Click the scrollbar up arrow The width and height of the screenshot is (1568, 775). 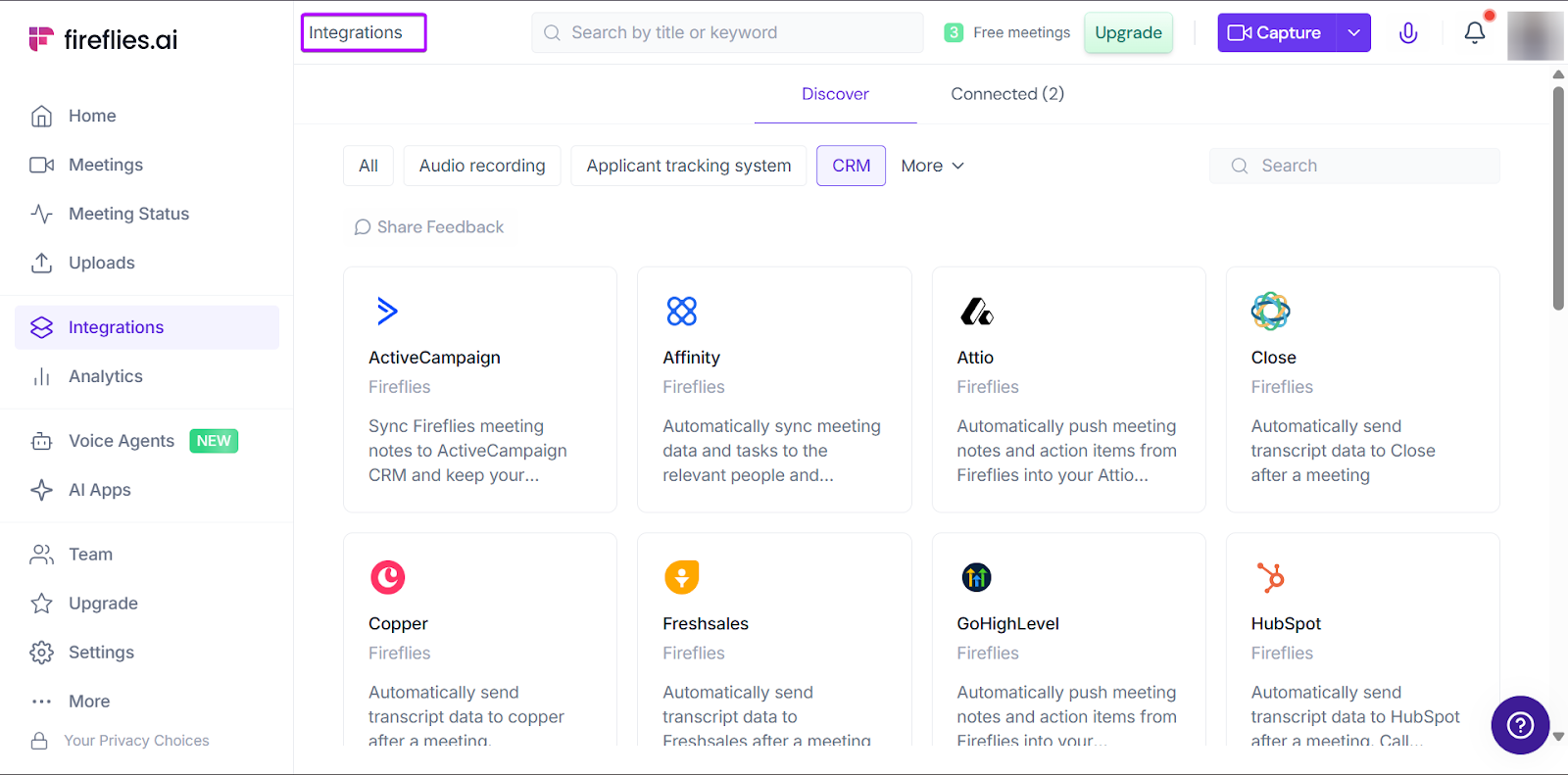[1558, 74]
